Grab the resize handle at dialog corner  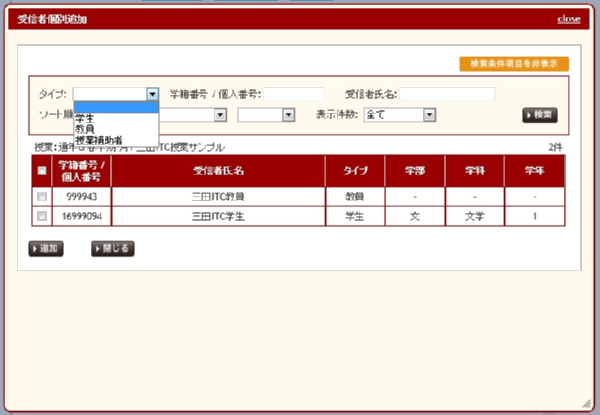[x=586, y=401]
